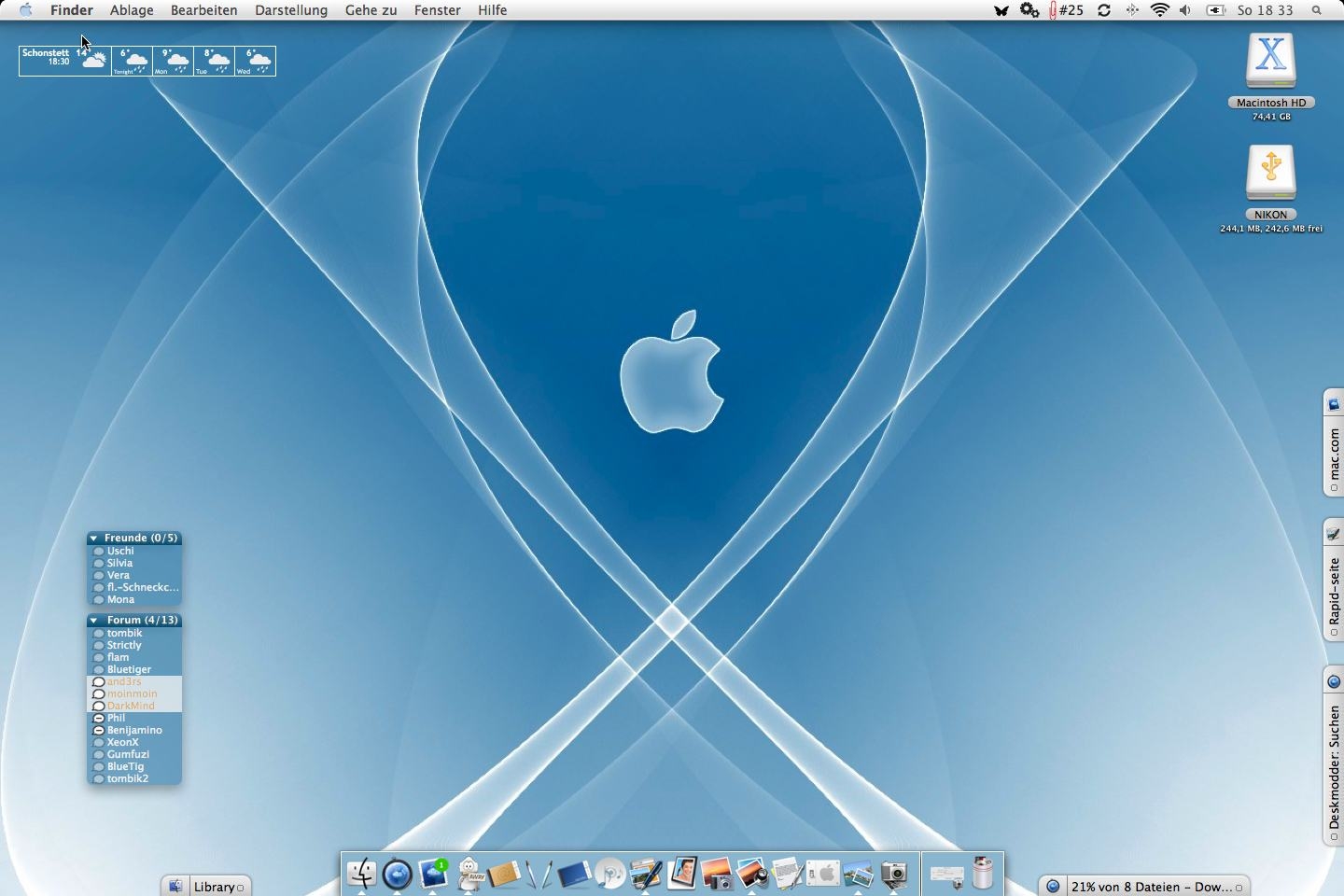Open the Apple menu
This screenshot has height=896, width=1344.
[25, 10]
